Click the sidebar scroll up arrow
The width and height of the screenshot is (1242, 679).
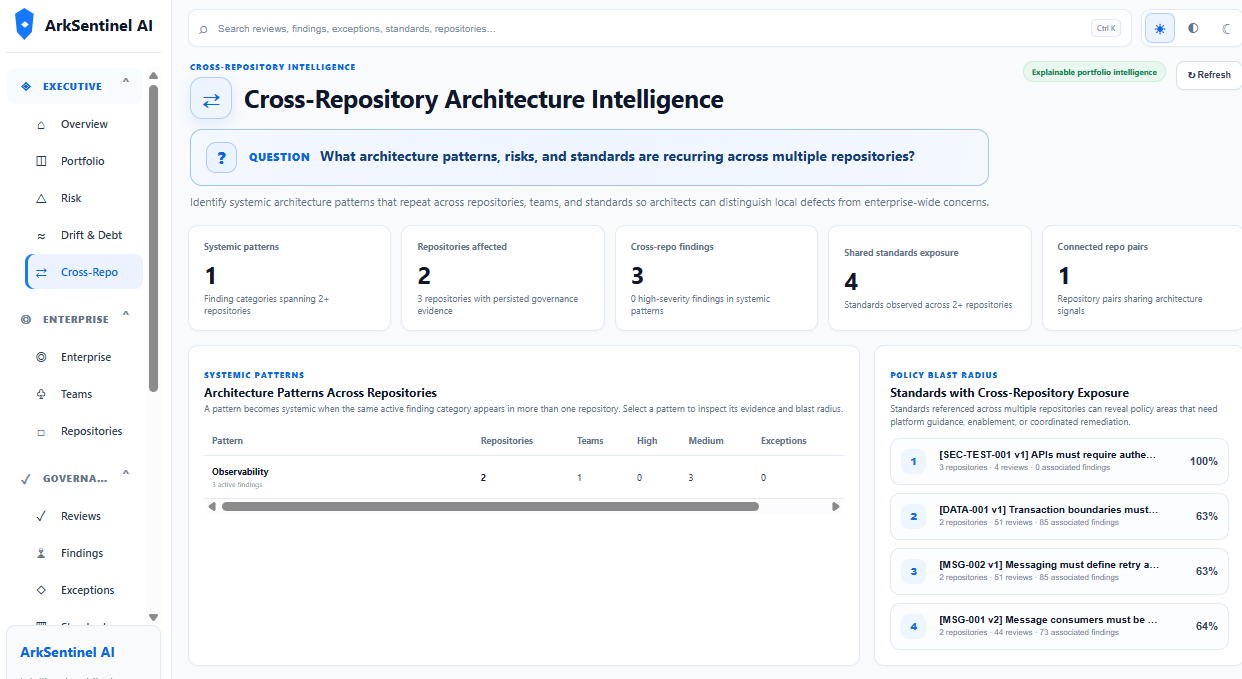(153, 75)
